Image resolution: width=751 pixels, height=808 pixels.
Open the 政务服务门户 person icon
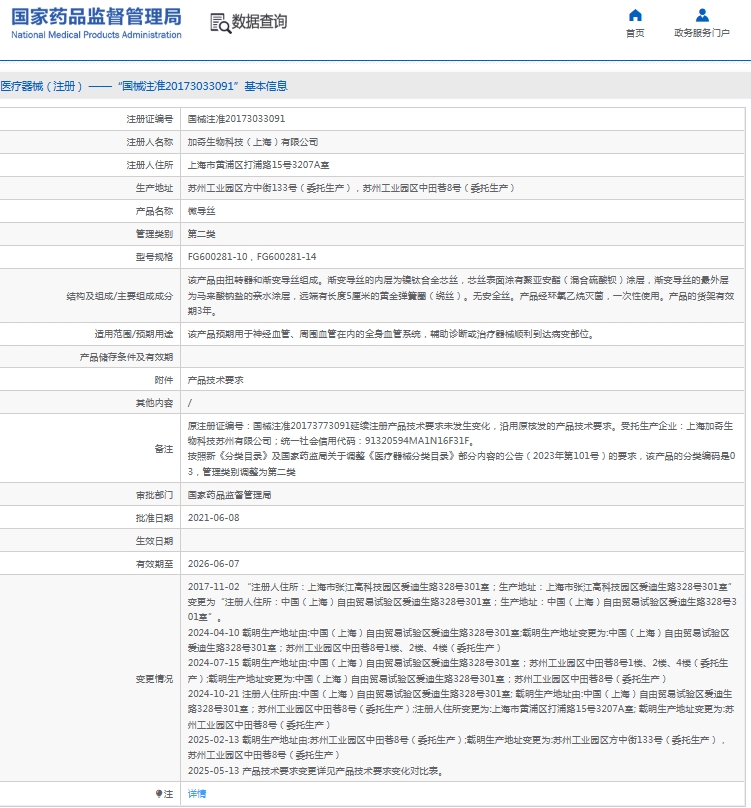tap(702, 15)
